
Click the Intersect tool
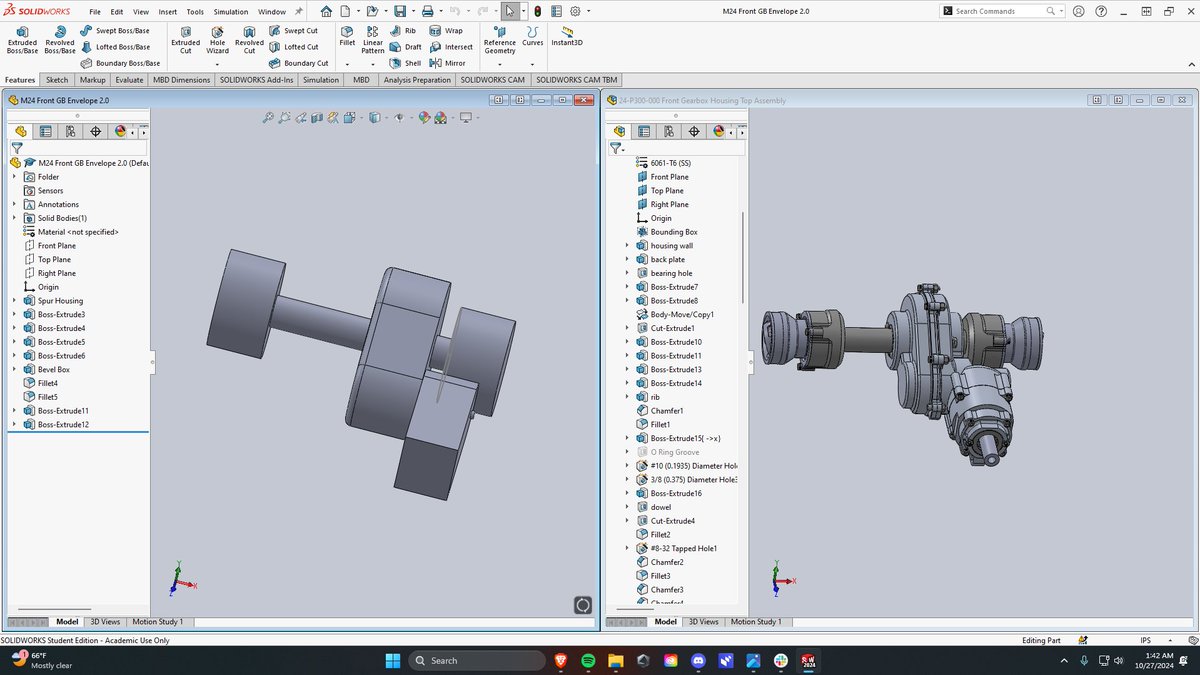click(451, 47)
